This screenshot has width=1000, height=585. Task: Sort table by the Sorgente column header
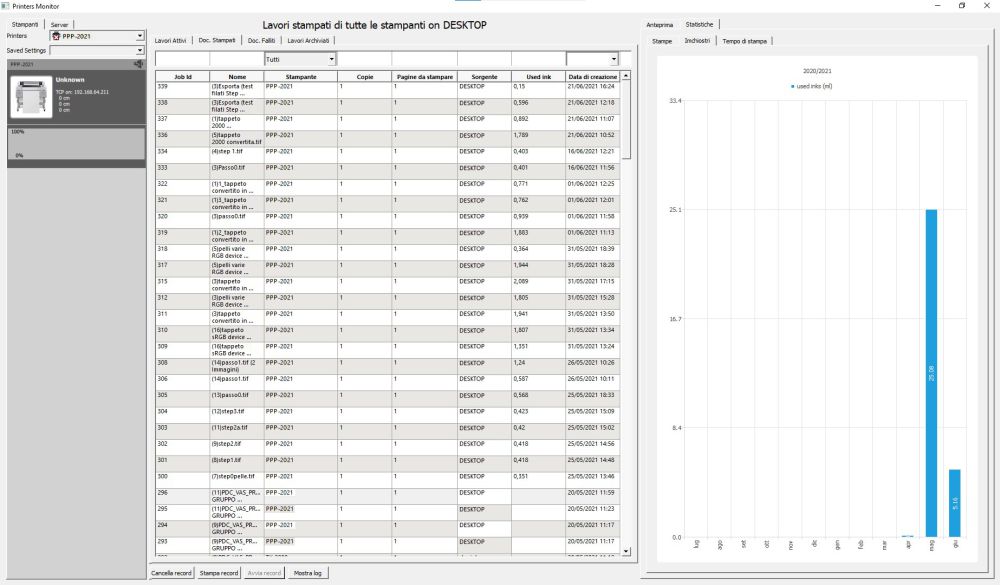pyautogui.click(x=484, y=77)
